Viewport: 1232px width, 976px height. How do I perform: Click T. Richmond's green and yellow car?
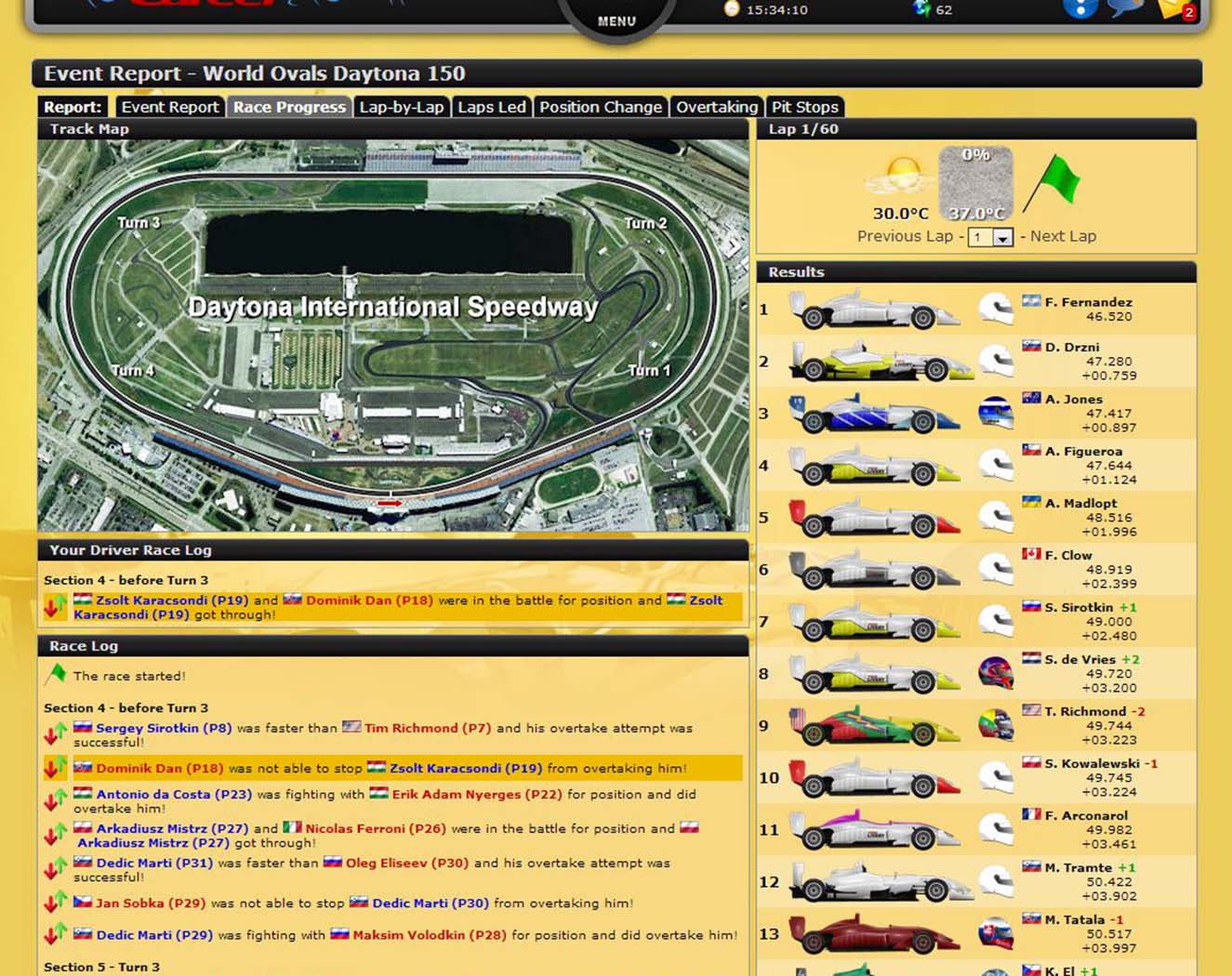[874, 726]
